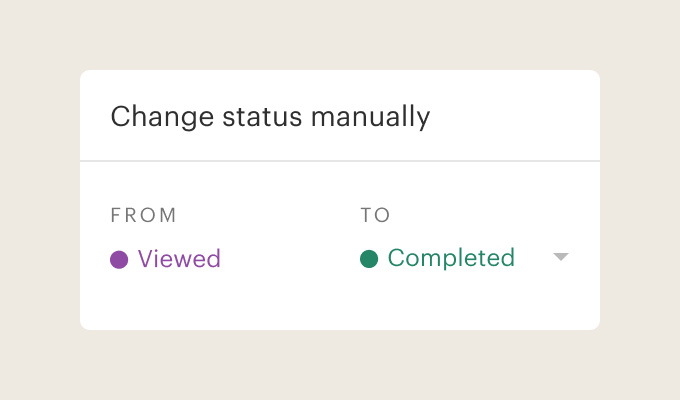The height and width of the screenshot is (400, 680).
Task: Click the empty gap between Viewed and Completed
Action: tap(290, 259)
